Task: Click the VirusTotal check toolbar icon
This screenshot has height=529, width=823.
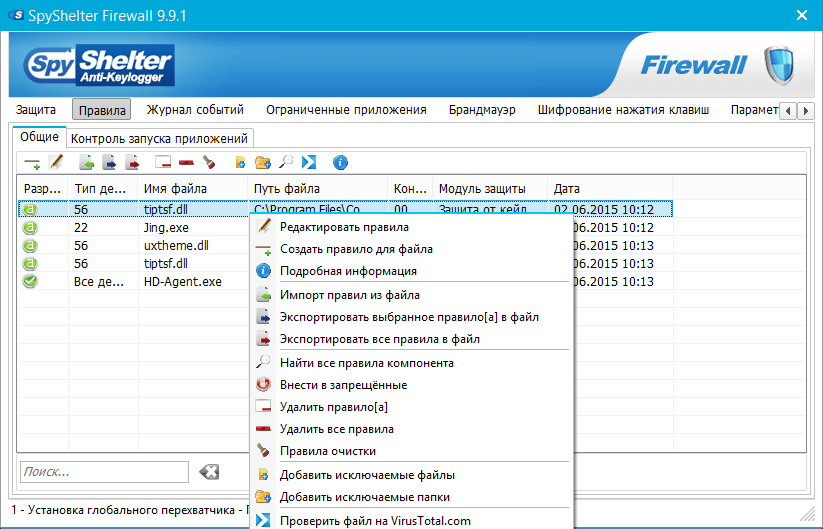Action: pos(309,163)
